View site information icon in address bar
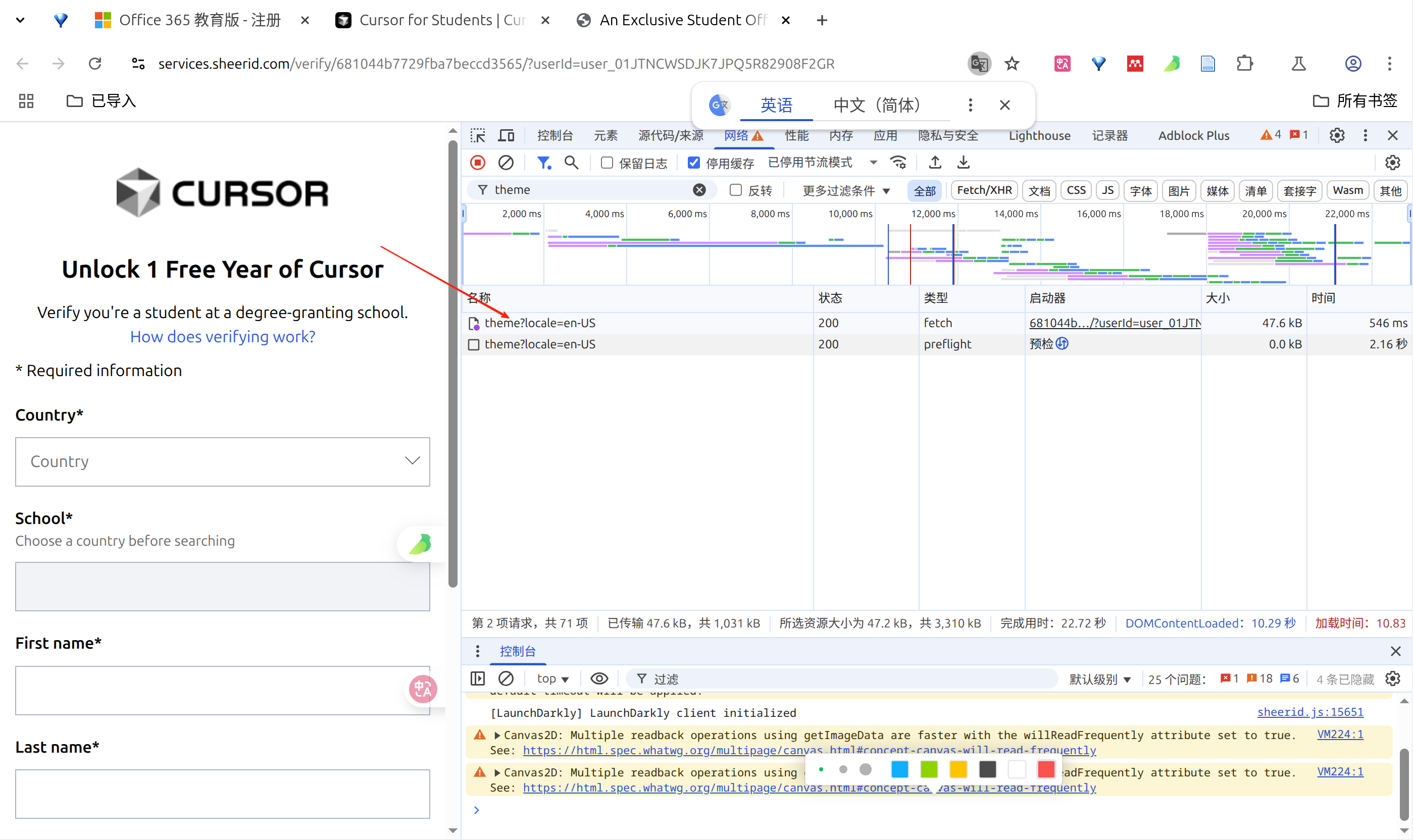 (137, 64)
